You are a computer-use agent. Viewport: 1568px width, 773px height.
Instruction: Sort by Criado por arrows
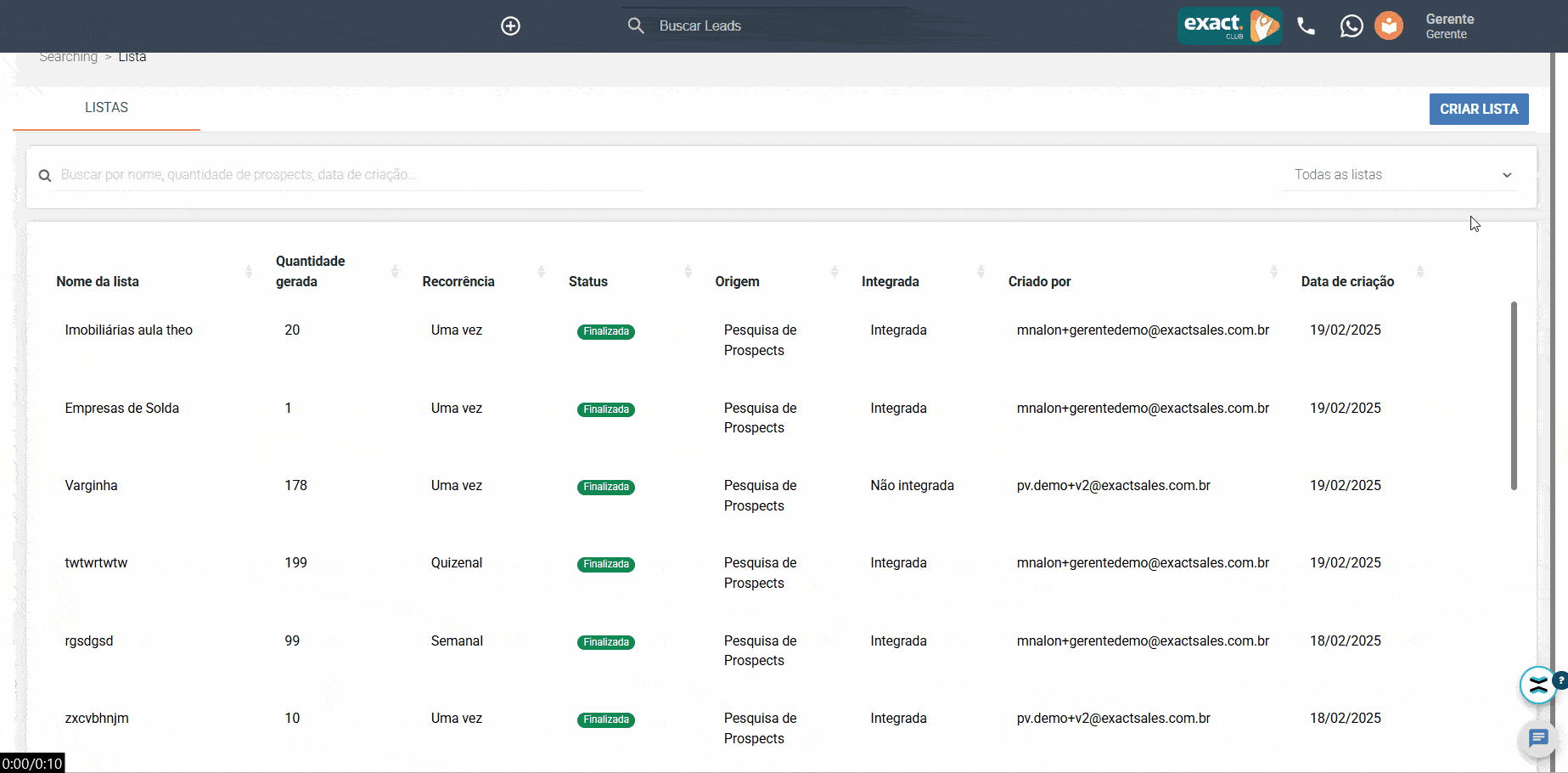[1273, 272]
